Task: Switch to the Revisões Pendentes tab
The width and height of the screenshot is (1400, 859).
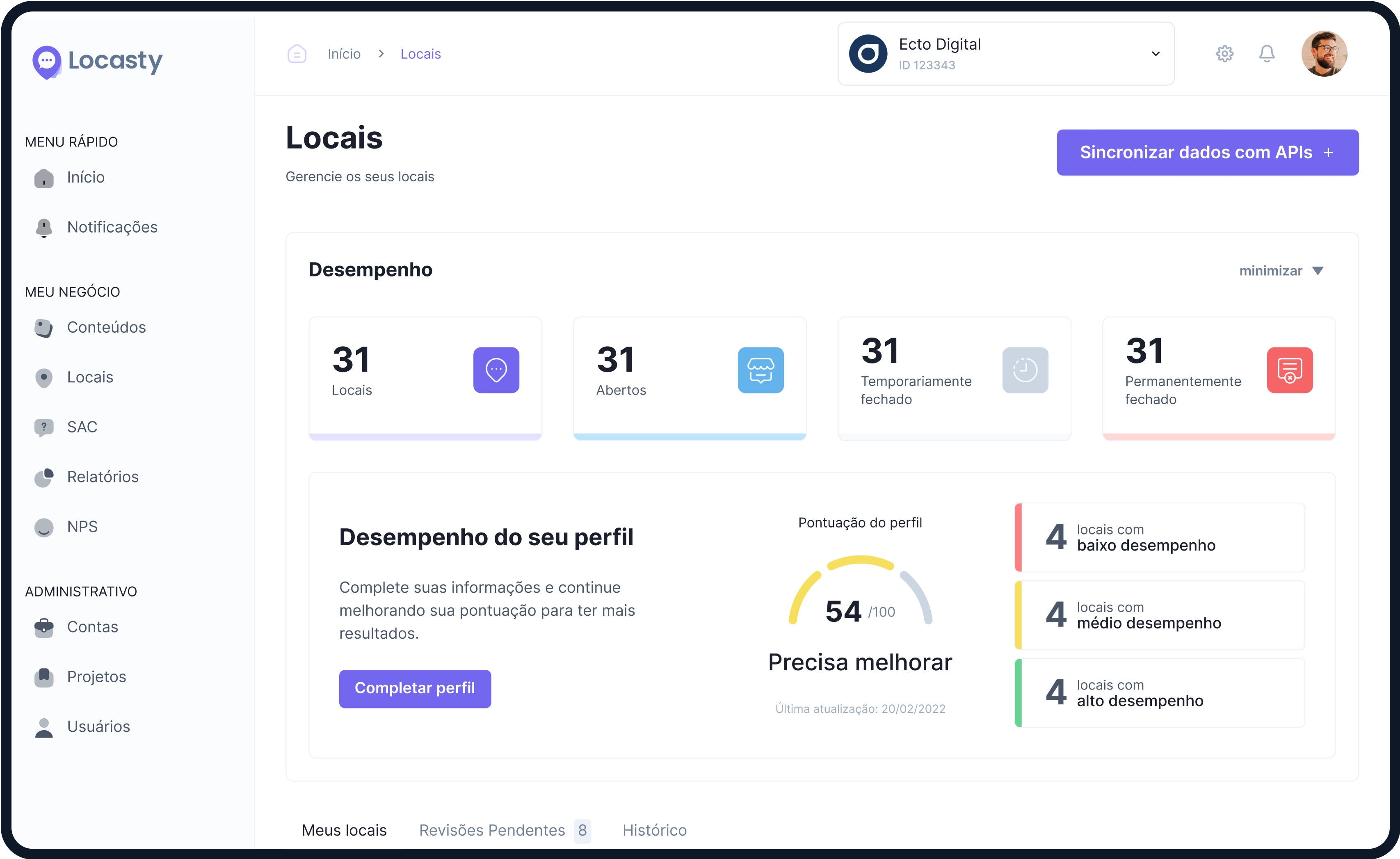Action: coord(492,830)
